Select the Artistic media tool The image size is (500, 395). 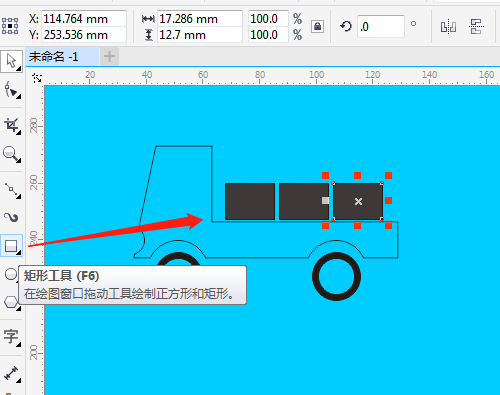11,217
